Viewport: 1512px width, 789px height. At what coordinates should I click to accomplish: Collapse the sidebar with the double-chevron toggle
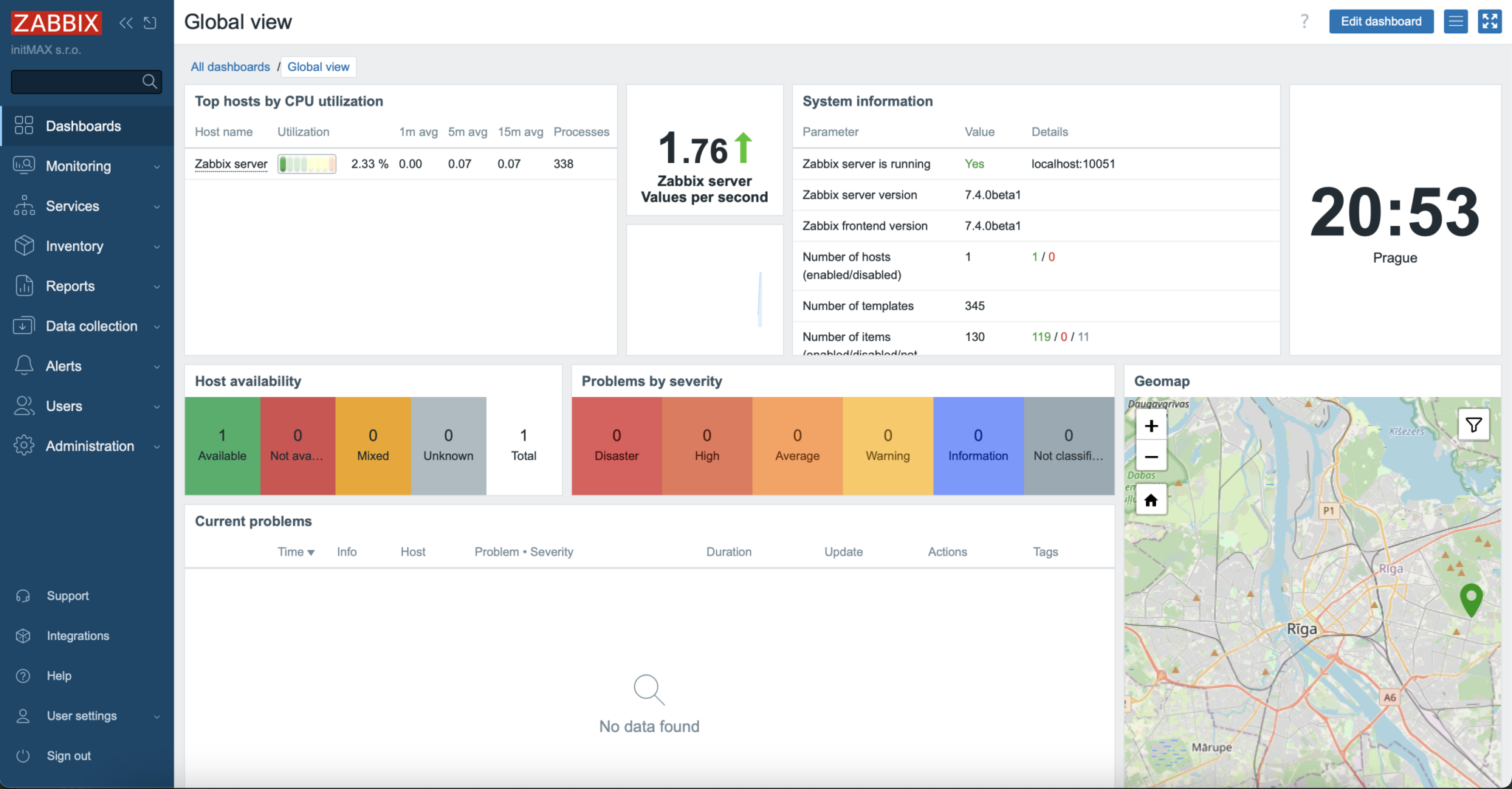(126, 22)
